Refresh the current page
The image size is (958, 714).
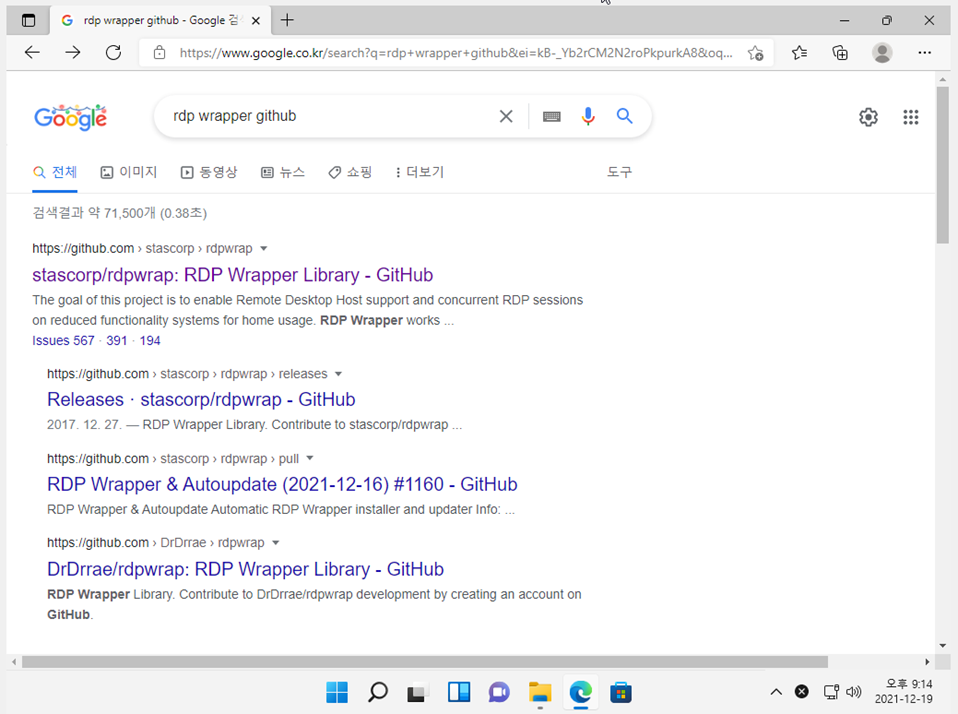pos(113,53)
